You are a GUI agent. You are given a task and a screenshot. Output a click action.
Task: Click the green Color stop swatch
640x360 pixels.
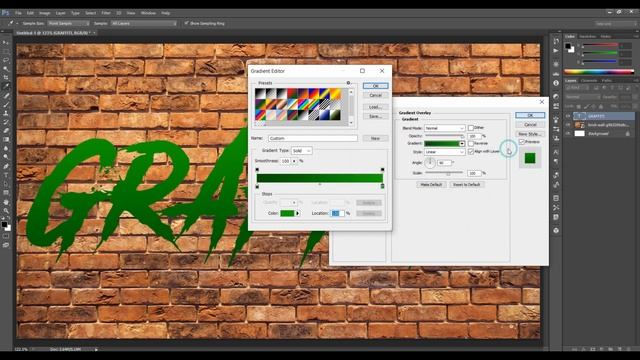[287, 213]
